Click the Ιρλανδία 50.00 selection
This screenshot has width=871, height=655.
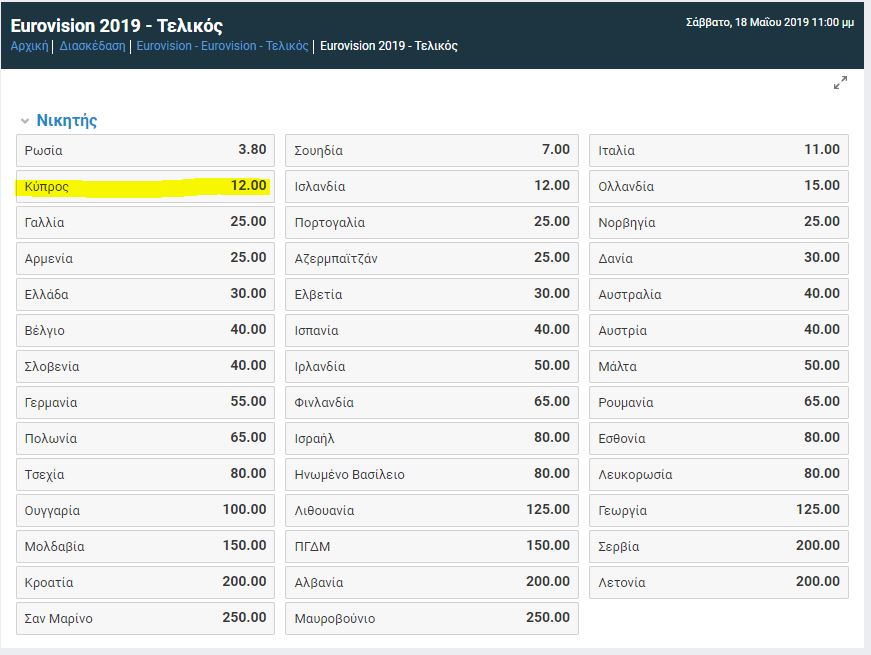pyautogui.click(x=432, y=367)
